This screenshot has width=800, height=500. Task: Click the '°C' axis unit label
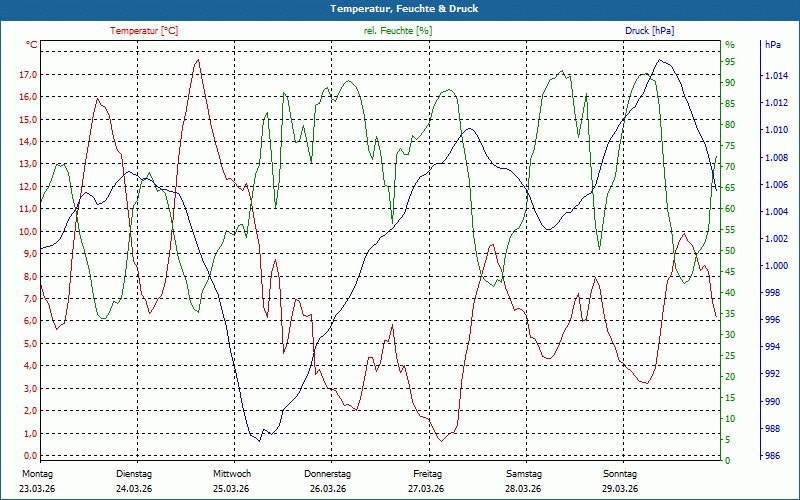[32, 45]
